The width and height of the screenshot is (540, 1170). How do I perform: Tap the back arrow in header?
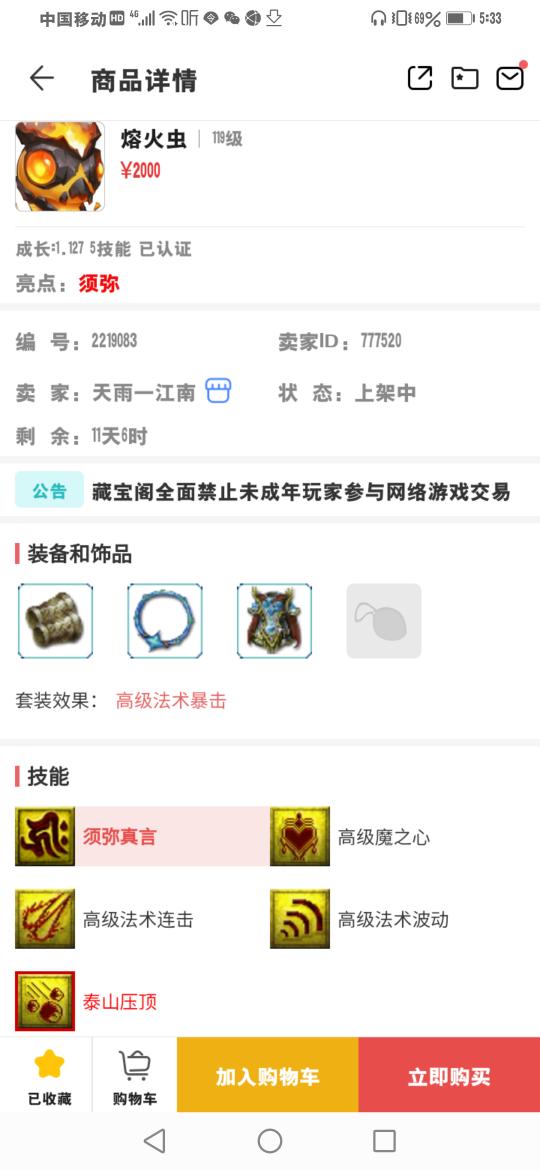tap(42, 78)
